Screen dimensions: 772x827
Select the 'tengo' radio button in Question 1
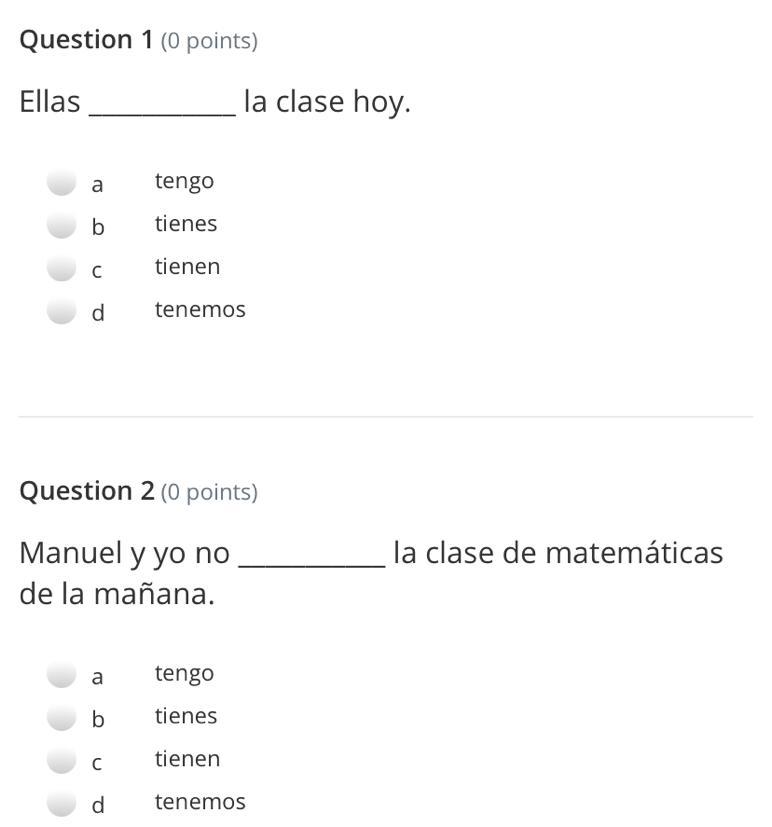62,182
